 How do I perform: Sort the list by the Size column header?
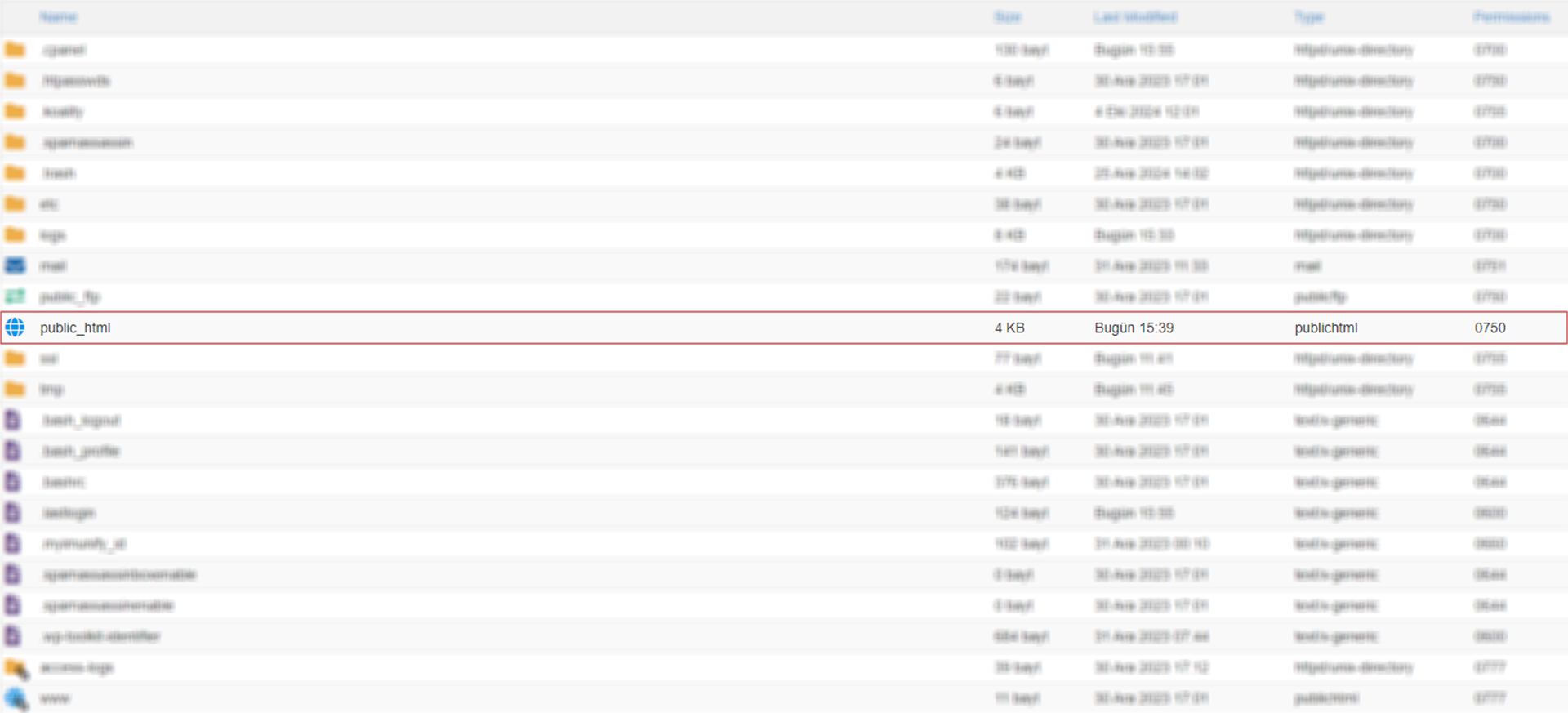(x=1008, y=17)
